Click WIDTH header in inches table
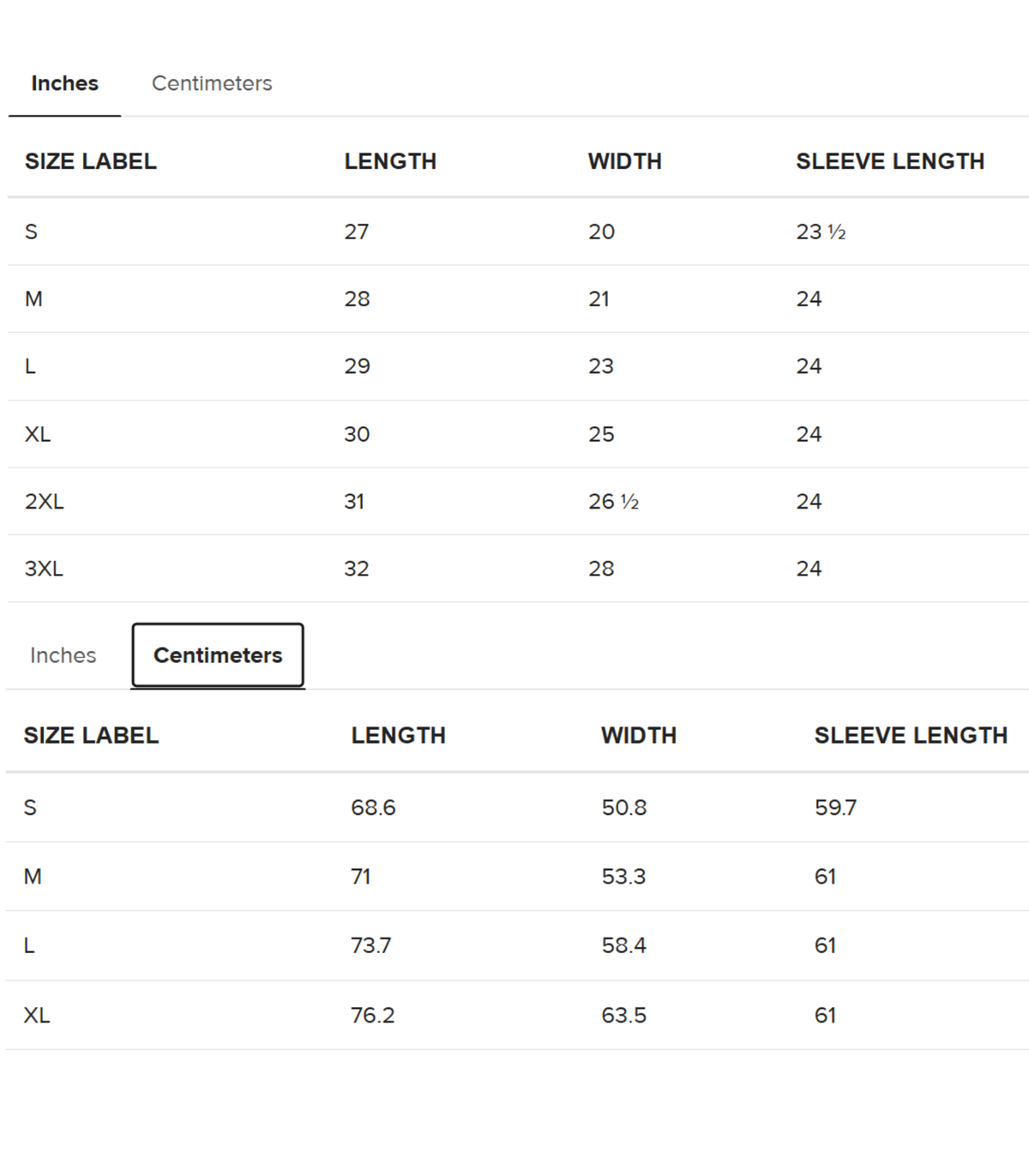Image resolution: width=1029 pixels, height=1176 pixels. click(625, 161)
